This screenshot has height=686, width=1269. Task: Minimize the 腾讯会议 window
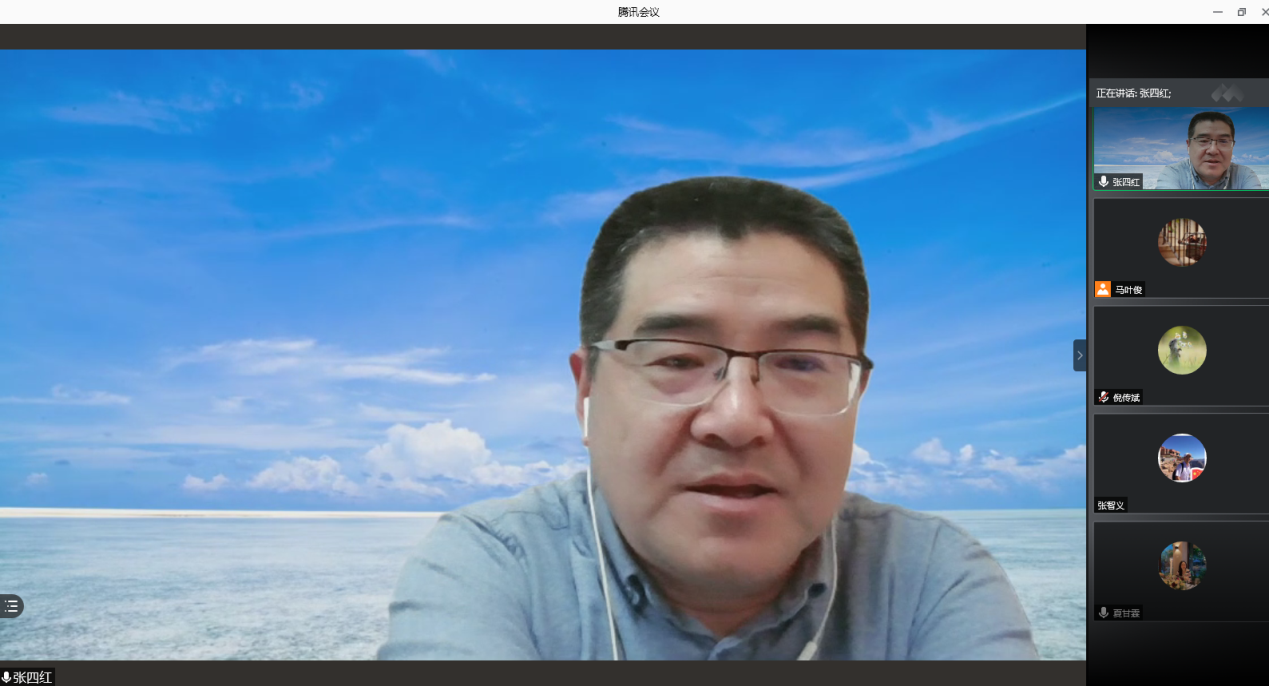tap(1218, 12)
